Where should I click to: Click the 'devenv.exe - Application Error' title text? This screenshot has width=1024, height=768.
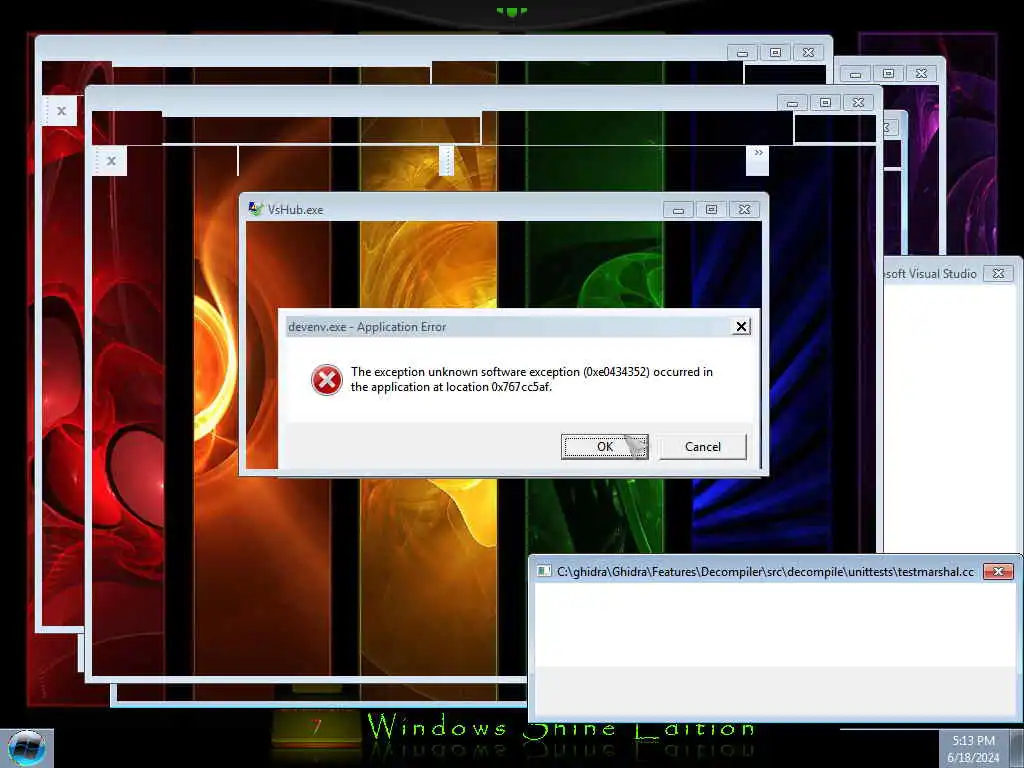pos(367,327)
